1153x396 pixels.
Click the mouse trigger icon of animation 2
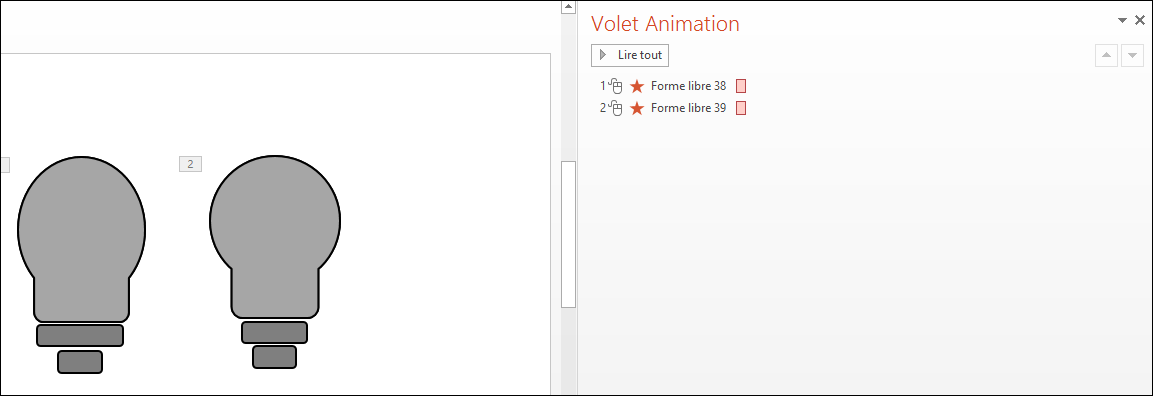(x=616, y=109)
